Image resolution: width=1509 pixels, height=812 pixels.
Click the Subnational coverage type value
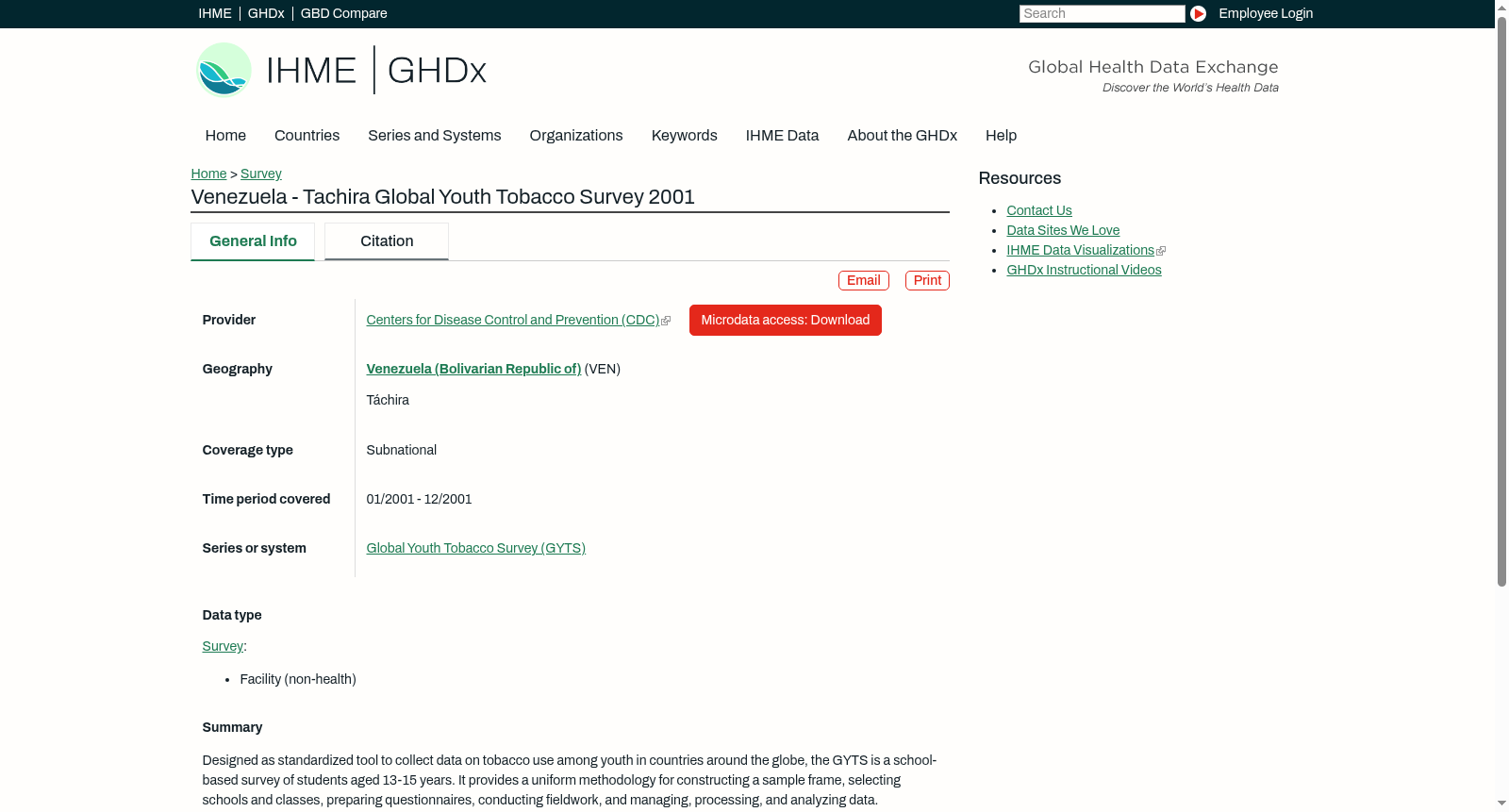tap(402, 451)
